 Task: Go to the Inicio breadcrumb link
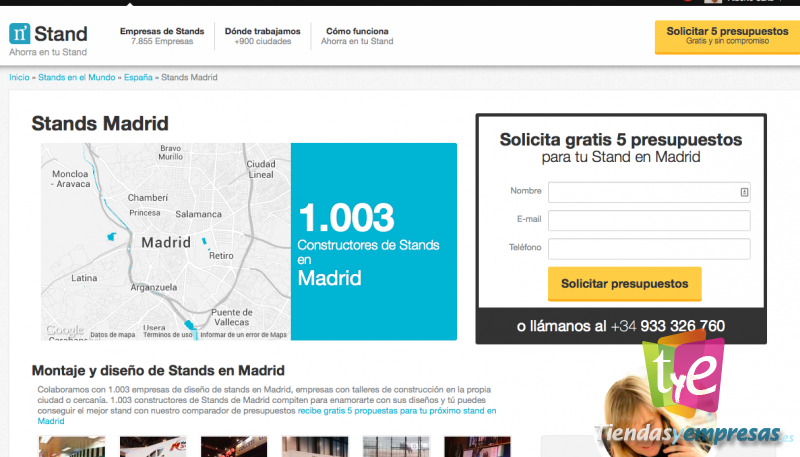pos(19,77)
